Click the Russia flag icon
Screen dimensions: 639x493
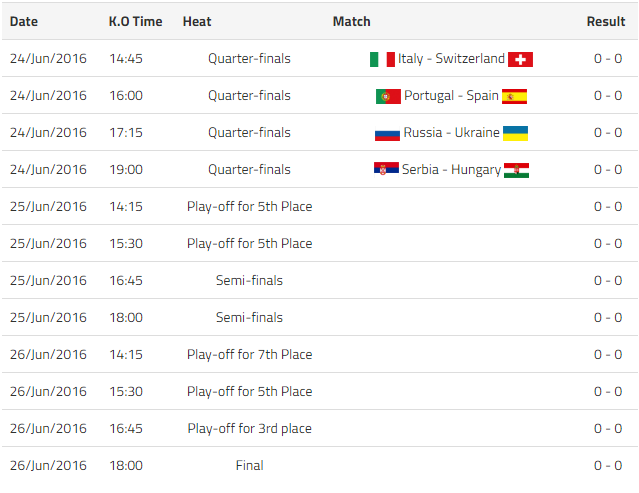coord(387,133)
